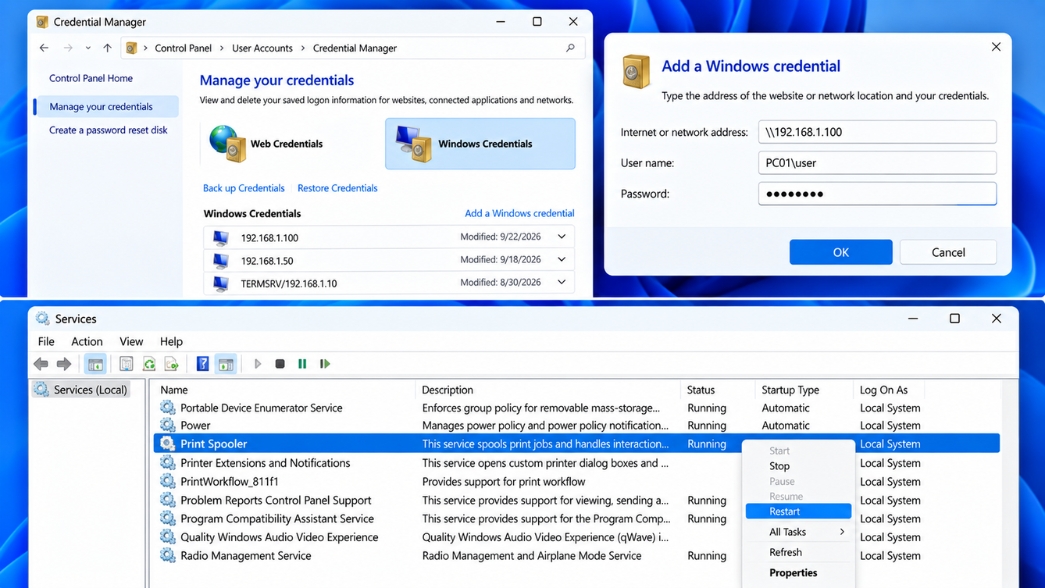
Task: Click OK in Add Windows credential dialog
Action: (x=840, y=252)
